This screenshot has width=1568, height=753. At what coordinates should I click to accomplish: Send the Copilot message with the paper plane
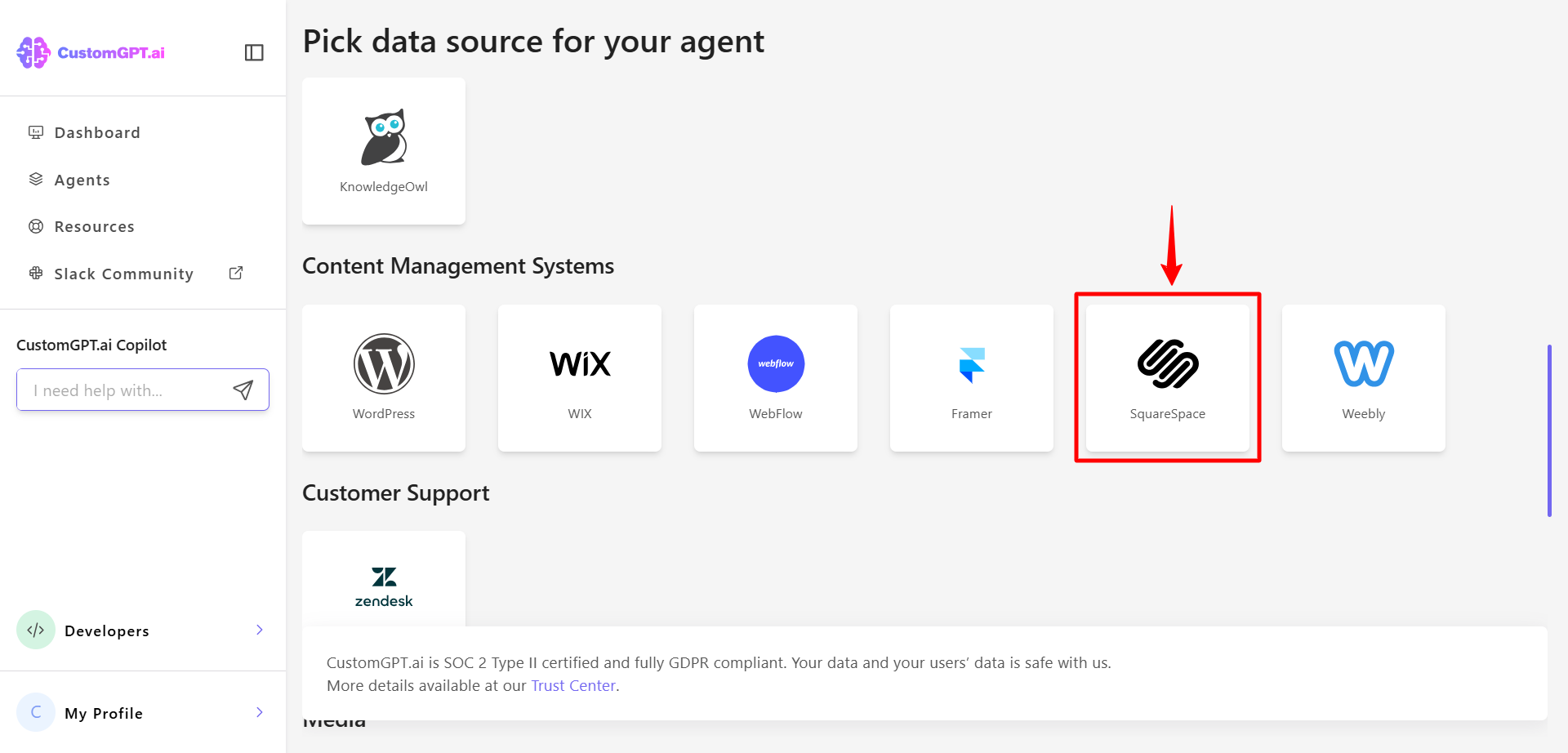tap(243, 390)
